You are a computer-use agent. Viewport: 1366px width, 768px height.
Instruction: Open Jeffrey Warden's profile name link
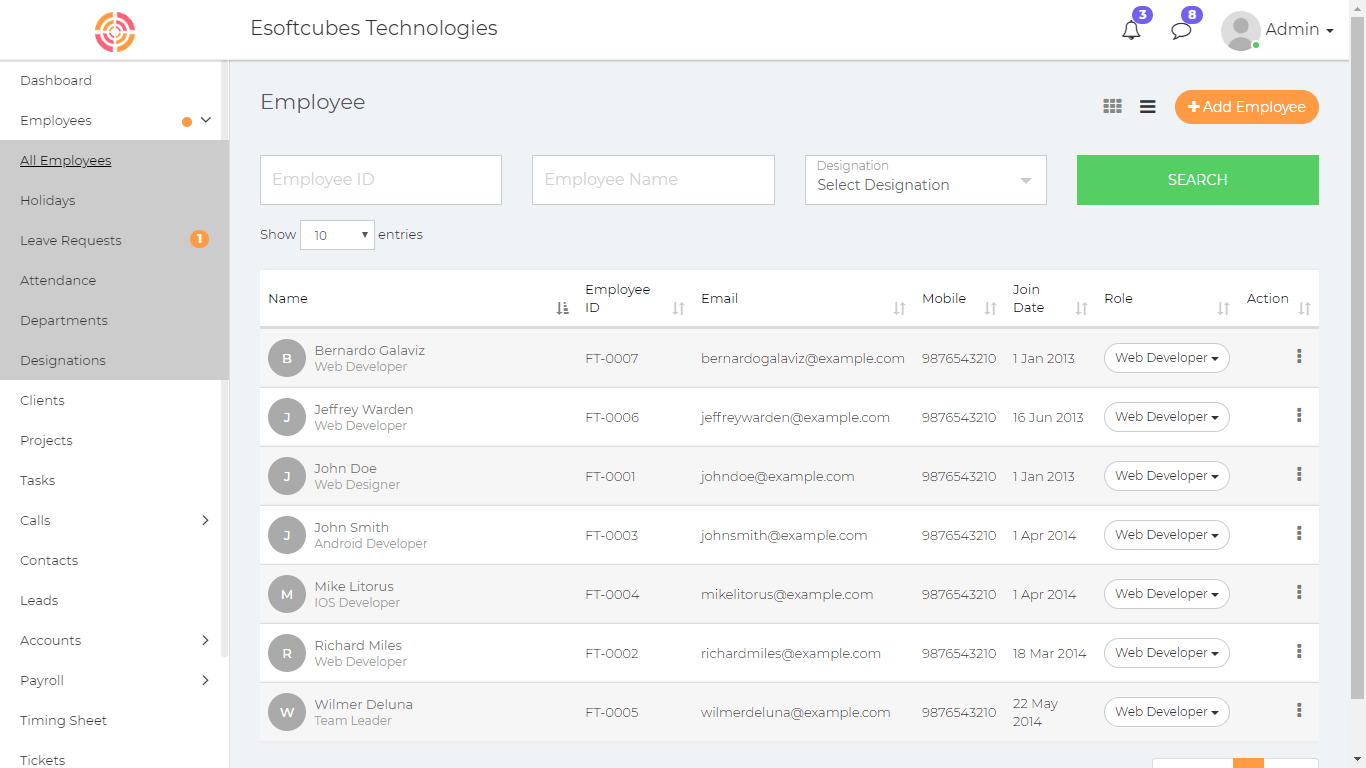point(364,409)
